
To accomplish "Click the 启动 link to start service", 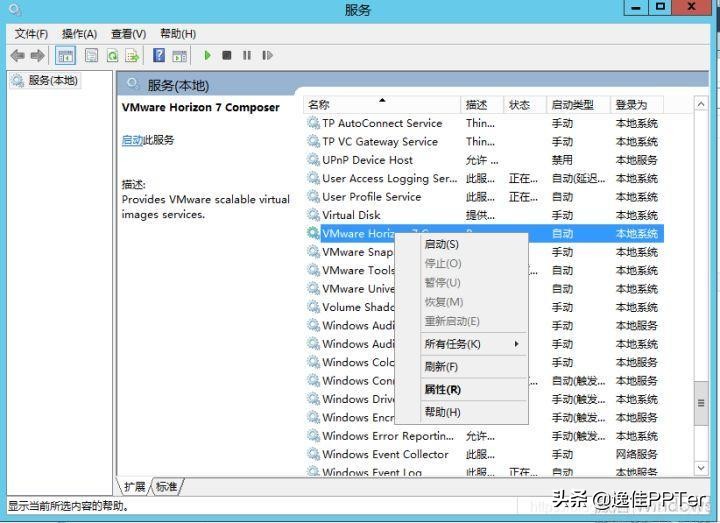I will pos(133,140).
